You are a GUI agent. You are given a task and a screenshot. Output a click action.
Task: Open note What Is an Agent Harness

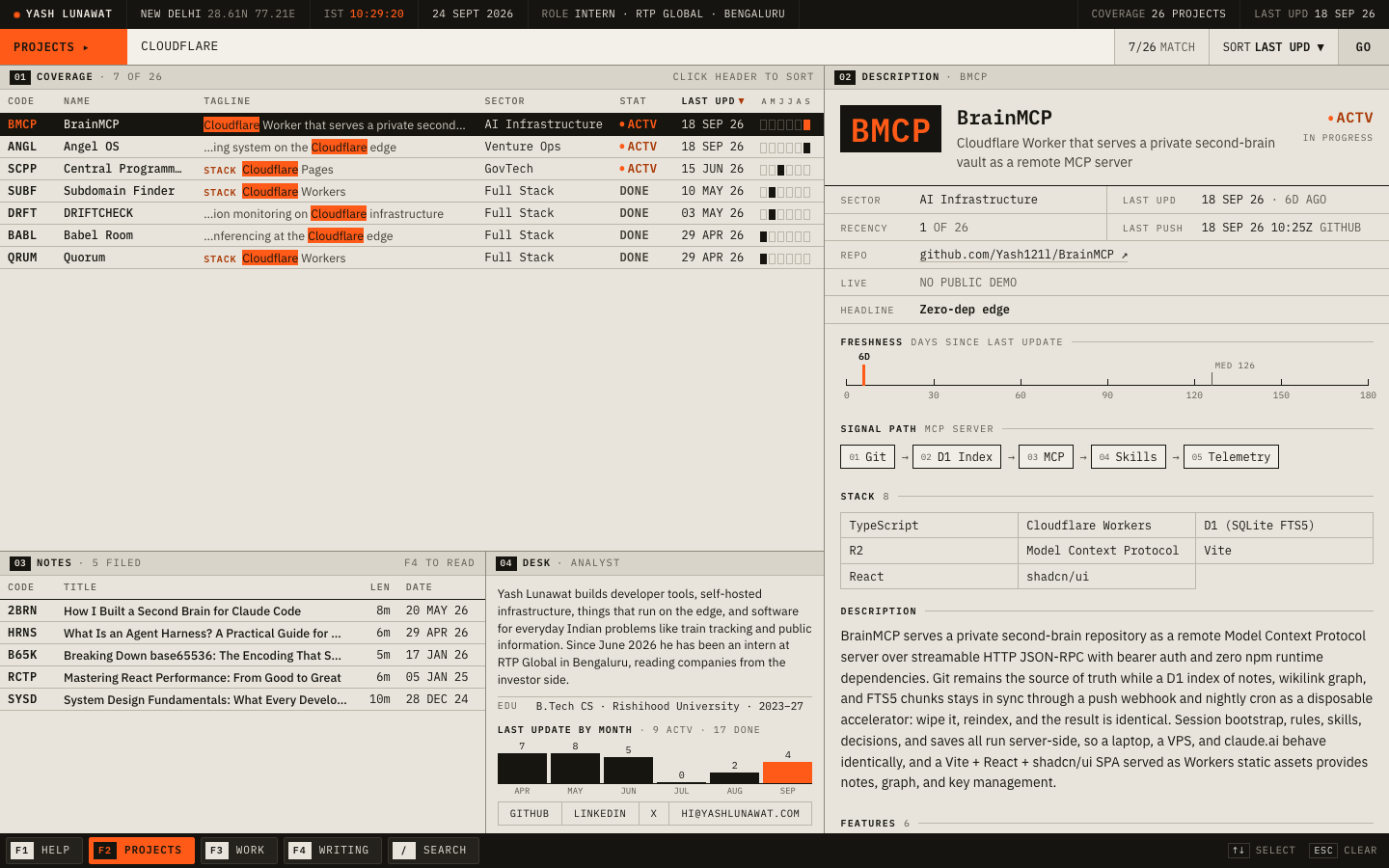tap(242, 633)
